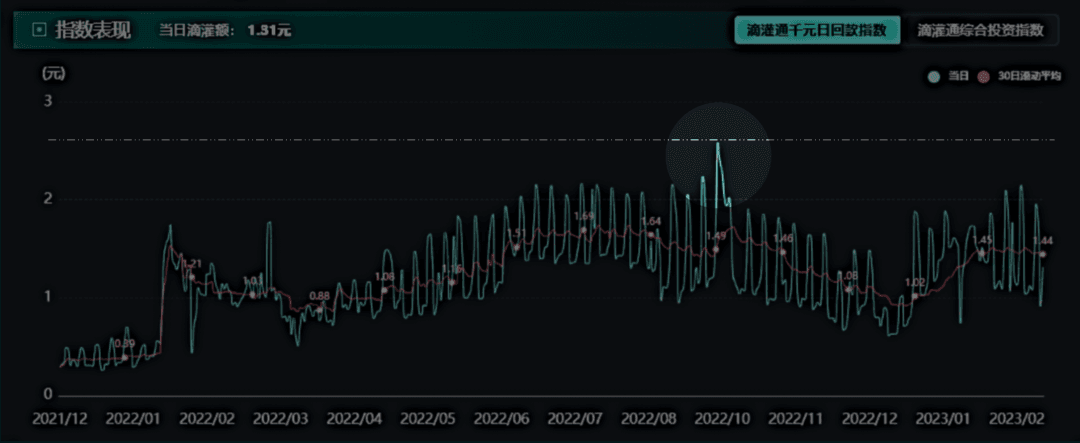Click the 1.69 data point marker
This screenshot has height=443, width=1080.
pyautogui.click(x=583, y=230)
